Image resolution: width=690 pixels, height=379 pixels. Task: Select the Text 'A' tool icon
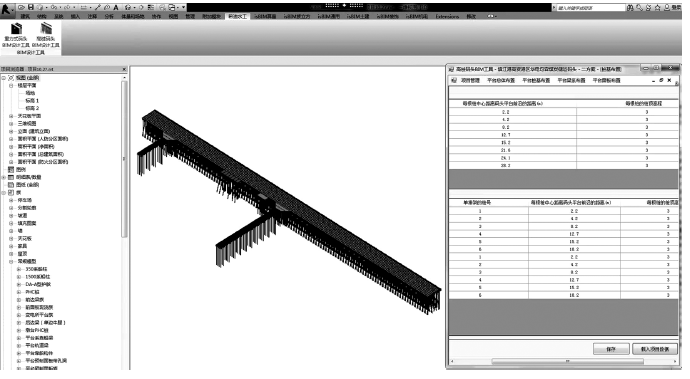click(x=116, y=7)
